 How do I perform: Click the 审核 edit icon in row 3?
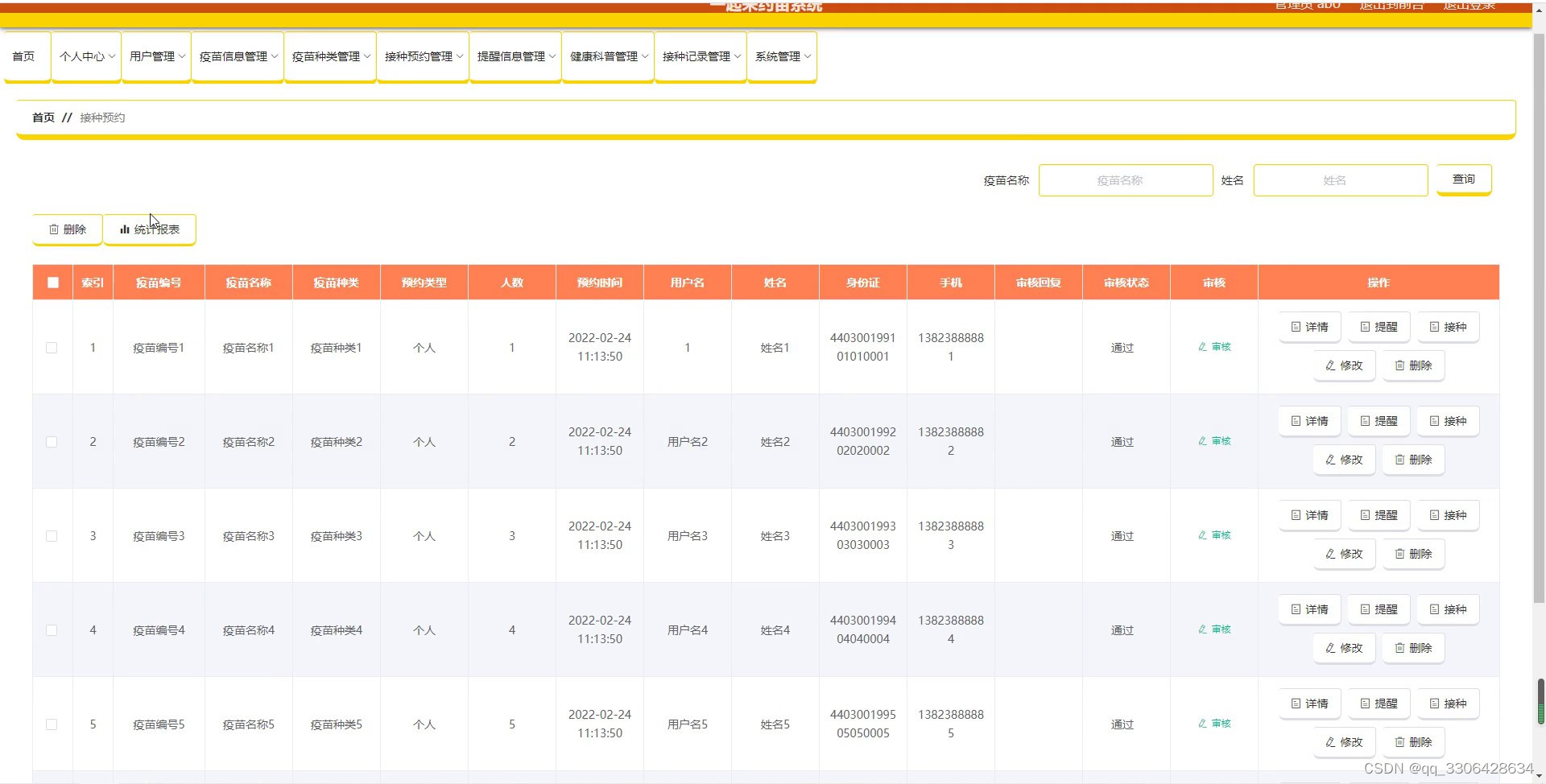1202,535
